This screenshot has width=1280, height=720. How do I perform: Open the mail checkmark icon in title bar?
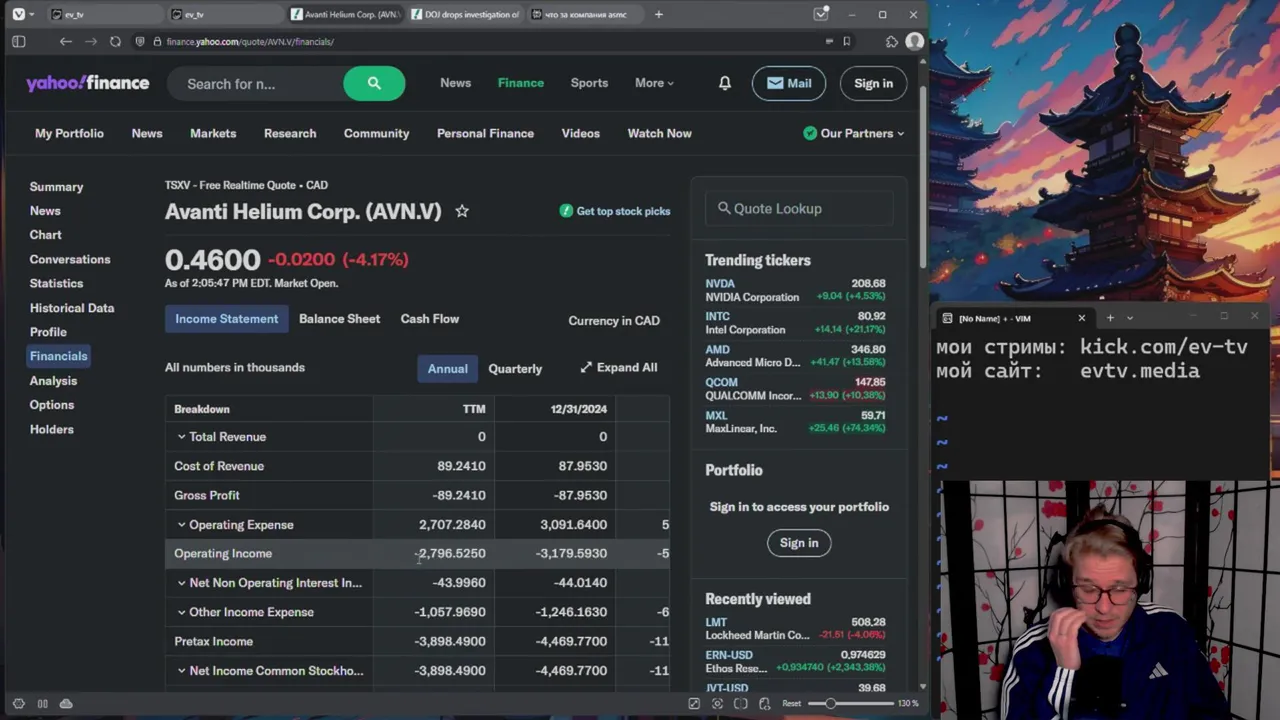821,14
